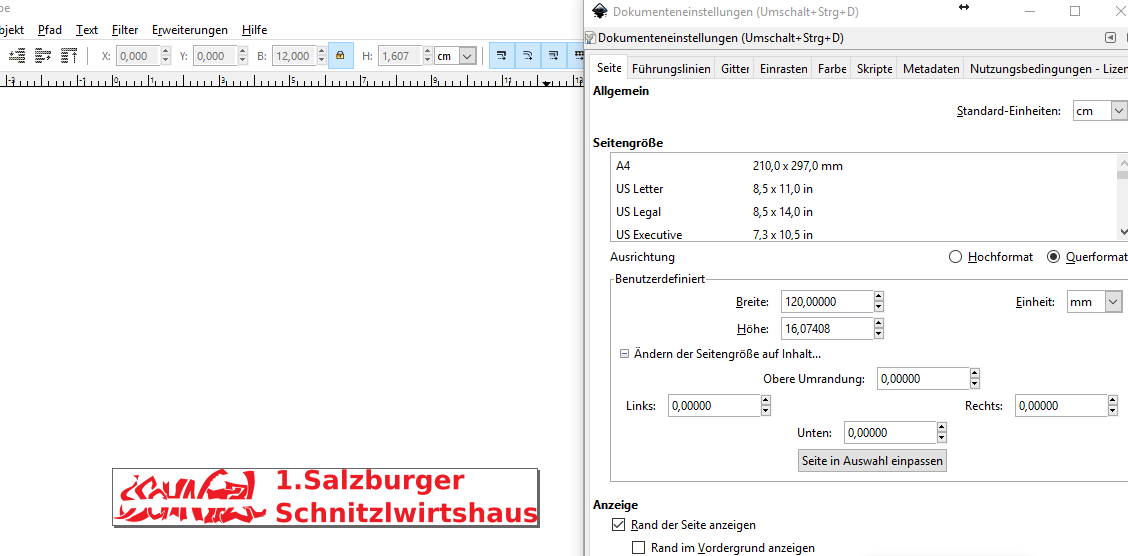Switch to the Führungslinien tab

(671, 69)
